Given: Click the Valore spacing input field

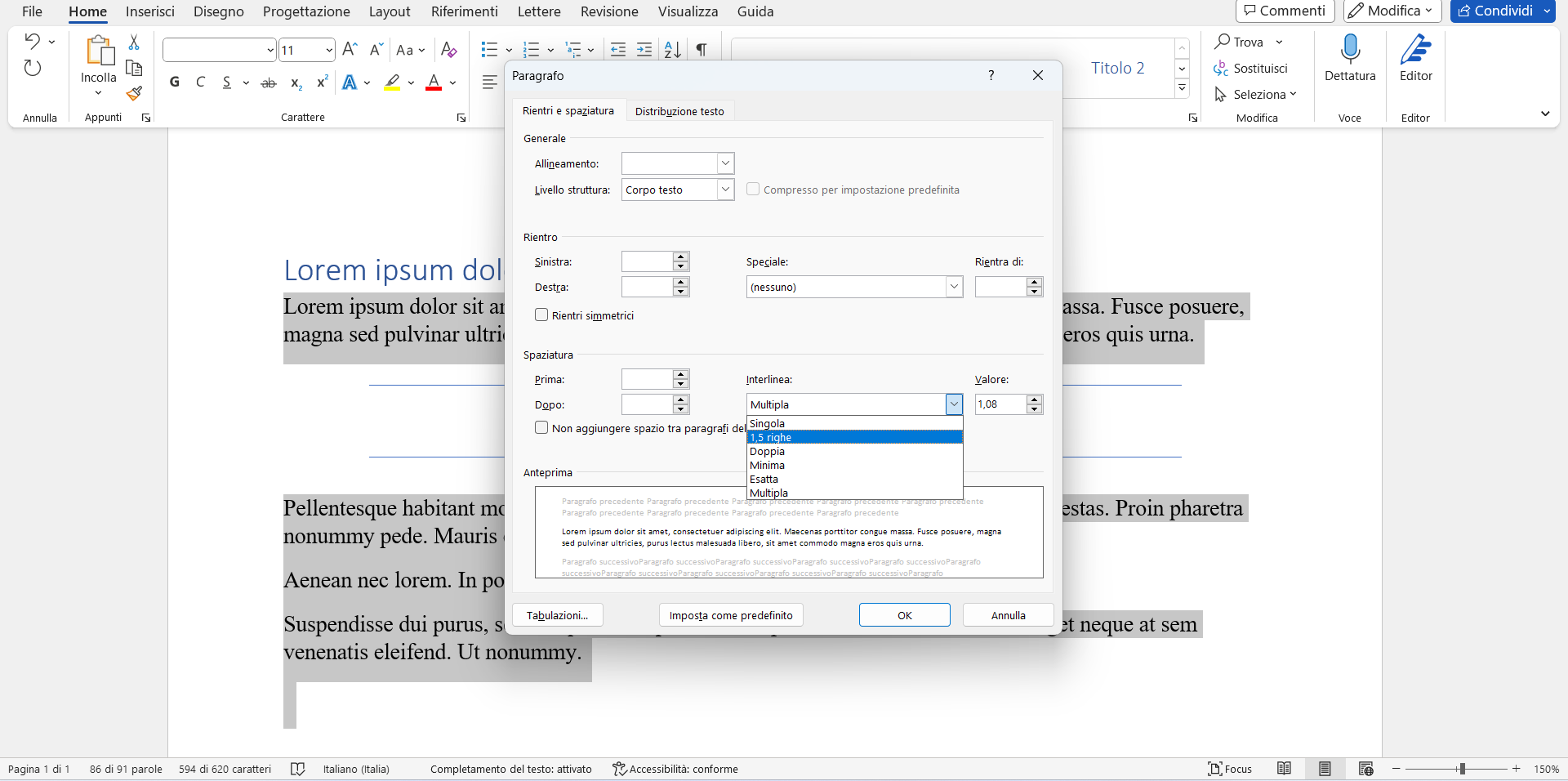Looking at the screenshot, I should pyautogui.click(x=1000, y=405).
